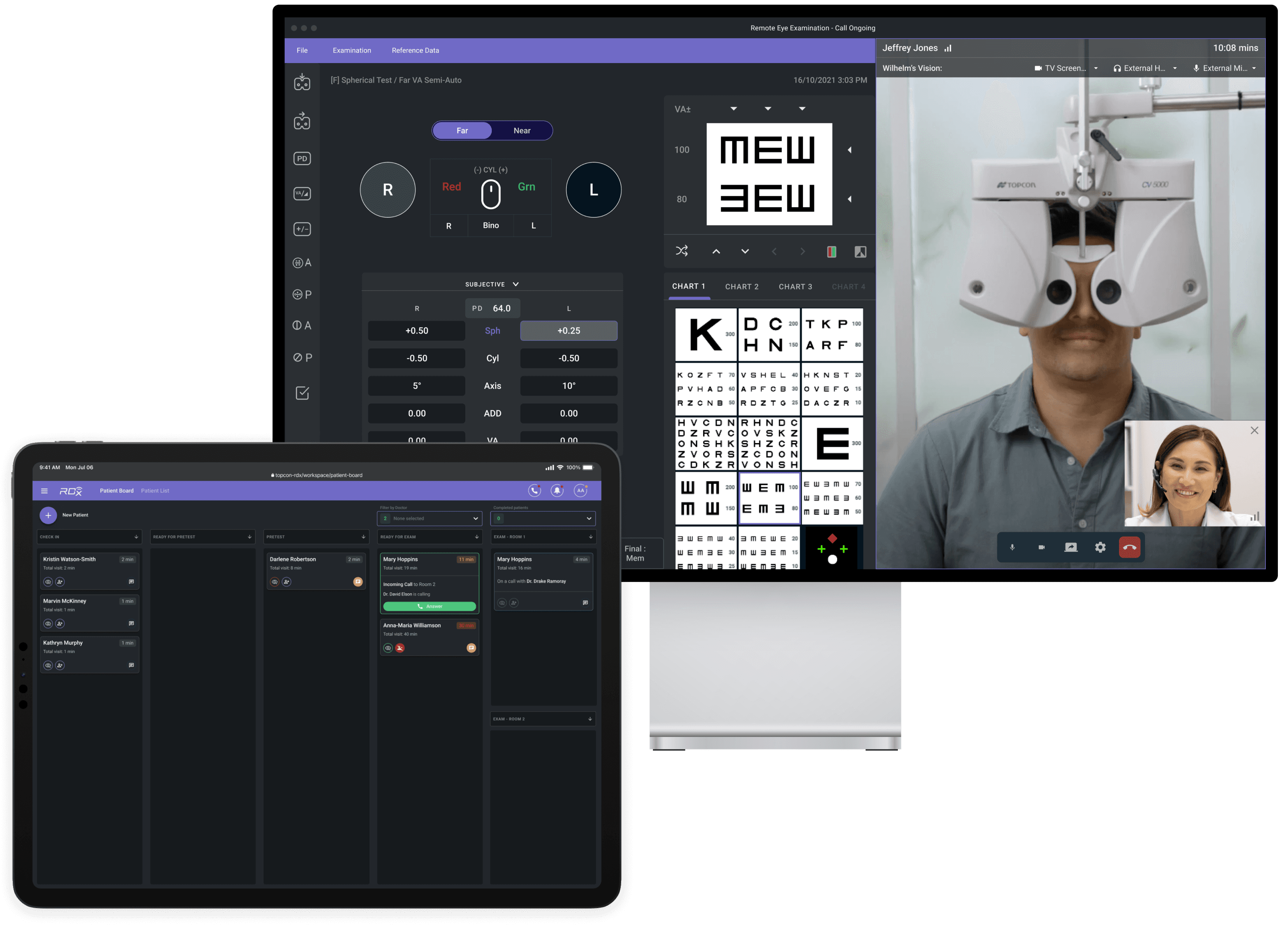This screenshot has height=932, width=1288.
Task: Select Bino mode under CYL control
Action: tap(490, 225)
